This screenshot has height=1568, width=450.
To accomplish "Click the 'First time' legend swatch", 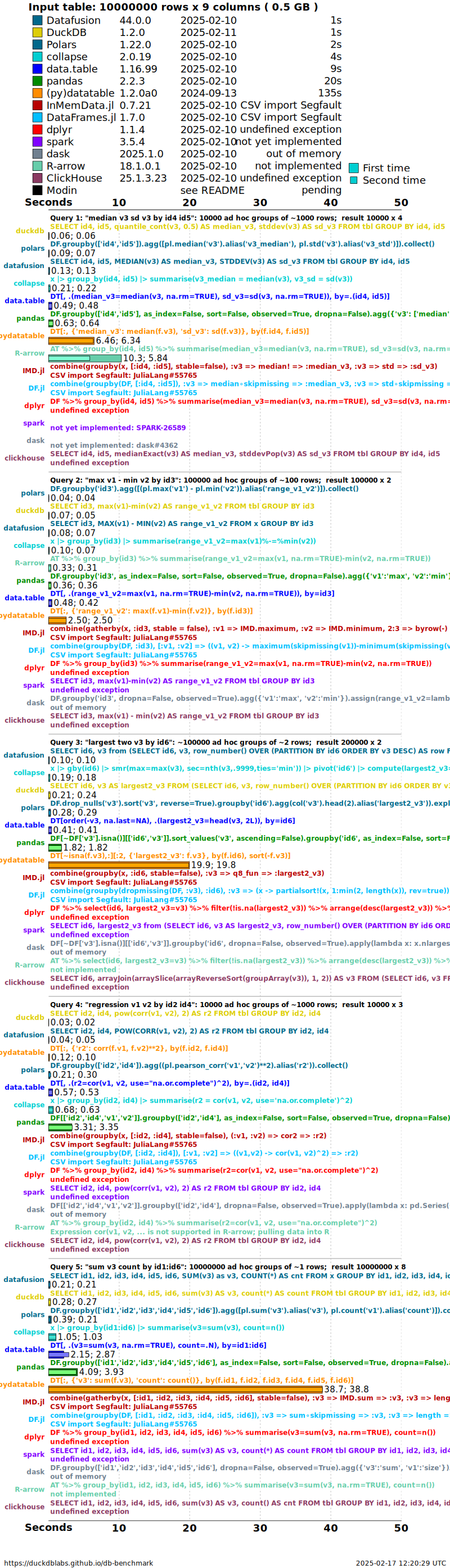I will (x=353, y=168).
